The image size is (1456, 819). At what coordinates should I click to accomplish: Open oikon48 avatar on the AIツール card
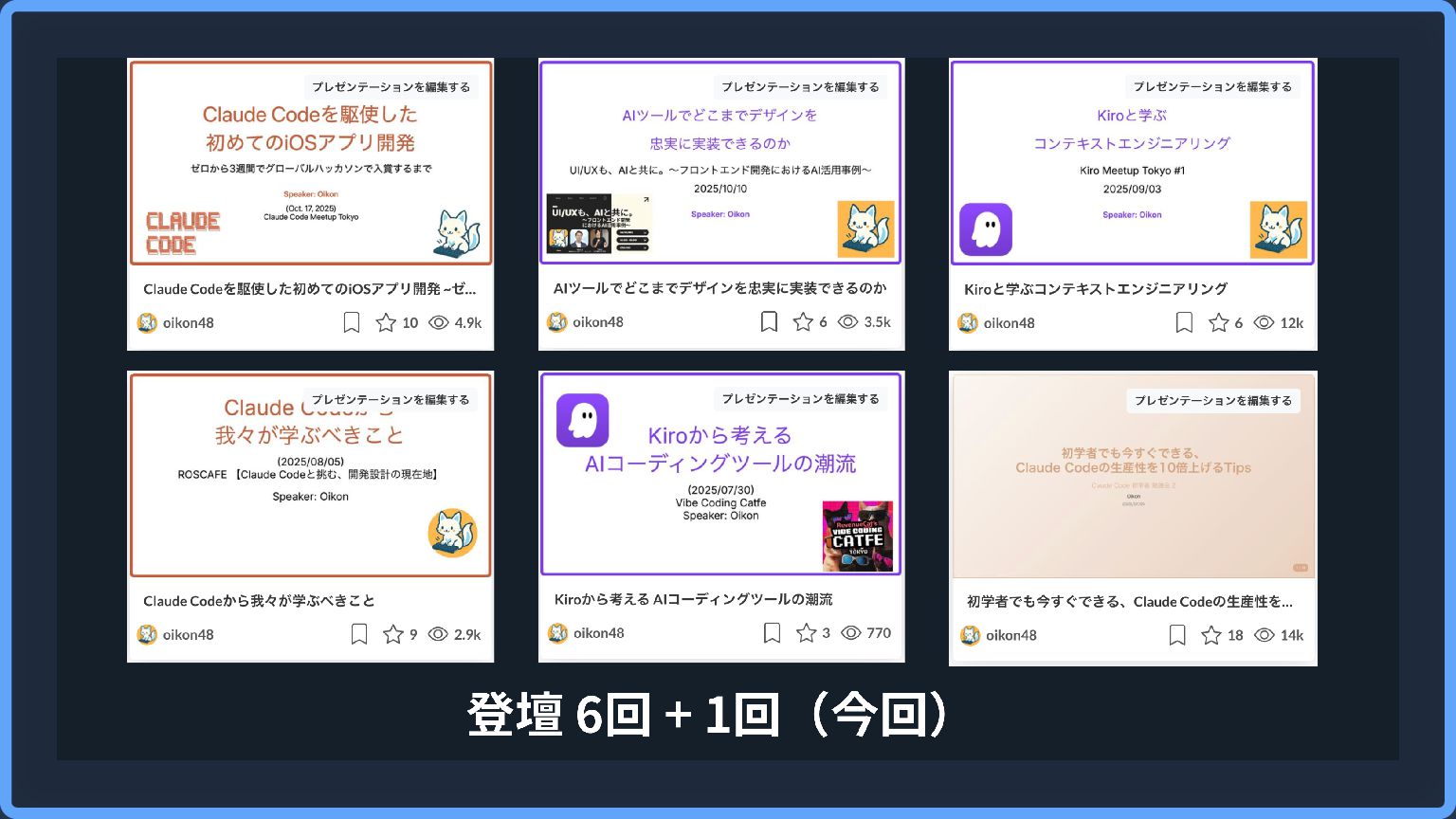(557, 322)
